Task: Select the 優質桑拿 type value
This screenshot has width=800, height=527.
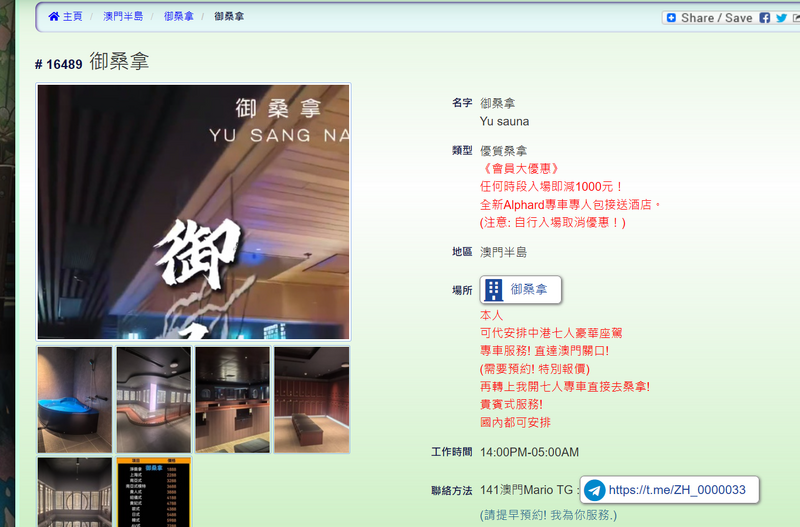Action: click(x=503, y=151)
